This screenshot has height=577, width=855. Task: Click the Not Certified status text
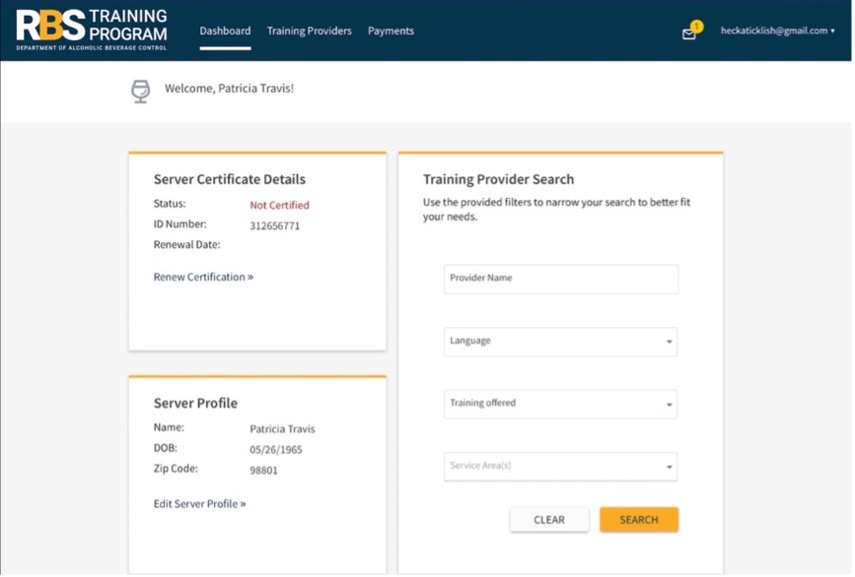(x=279, y=205)
